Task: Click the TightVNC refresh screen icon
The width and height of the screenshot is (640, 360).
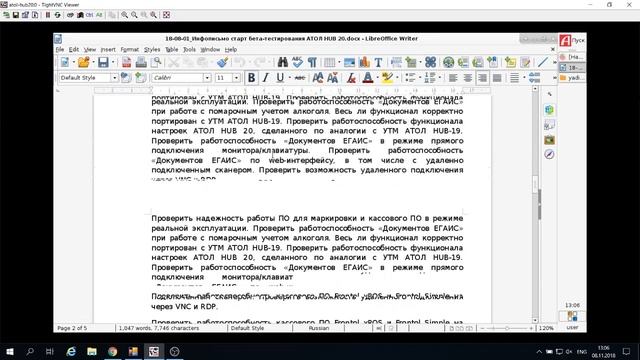Action: 58,15
